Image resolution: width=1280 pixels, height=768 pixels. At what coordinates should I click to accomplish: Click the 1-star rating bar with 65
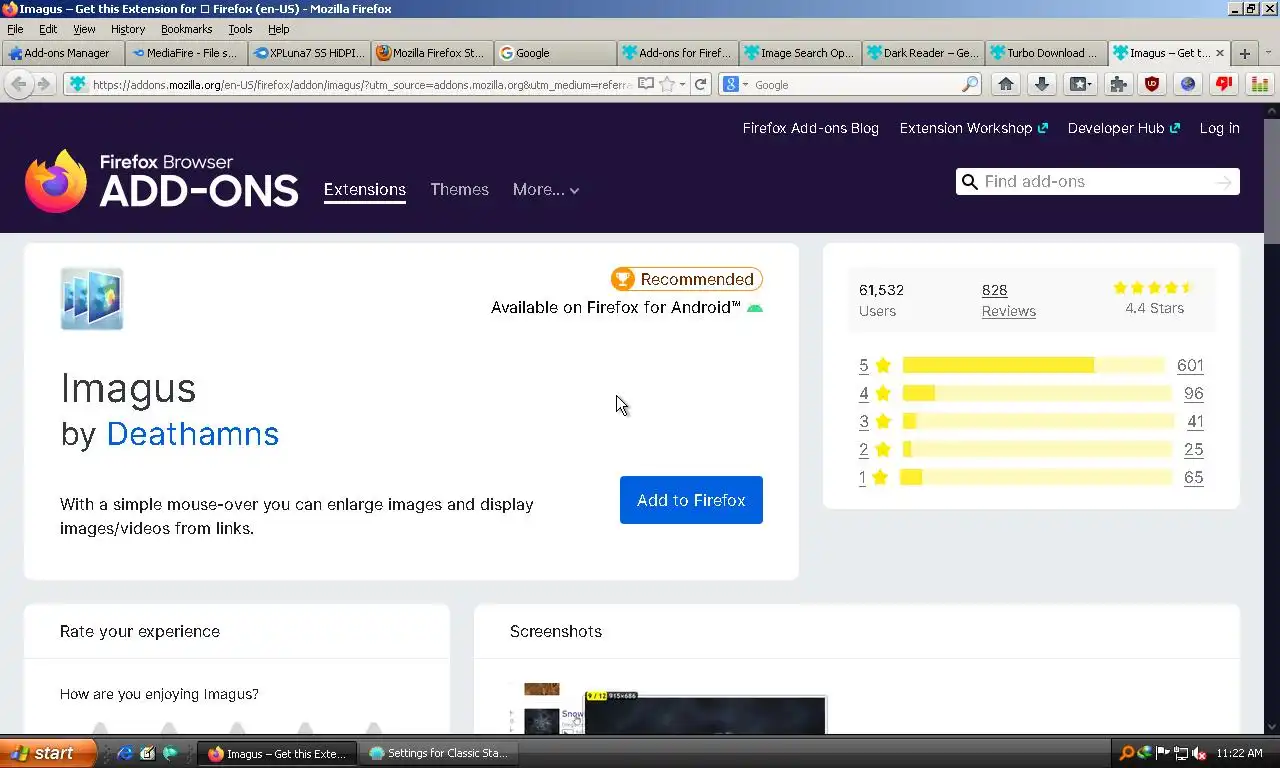point(1035,477)
